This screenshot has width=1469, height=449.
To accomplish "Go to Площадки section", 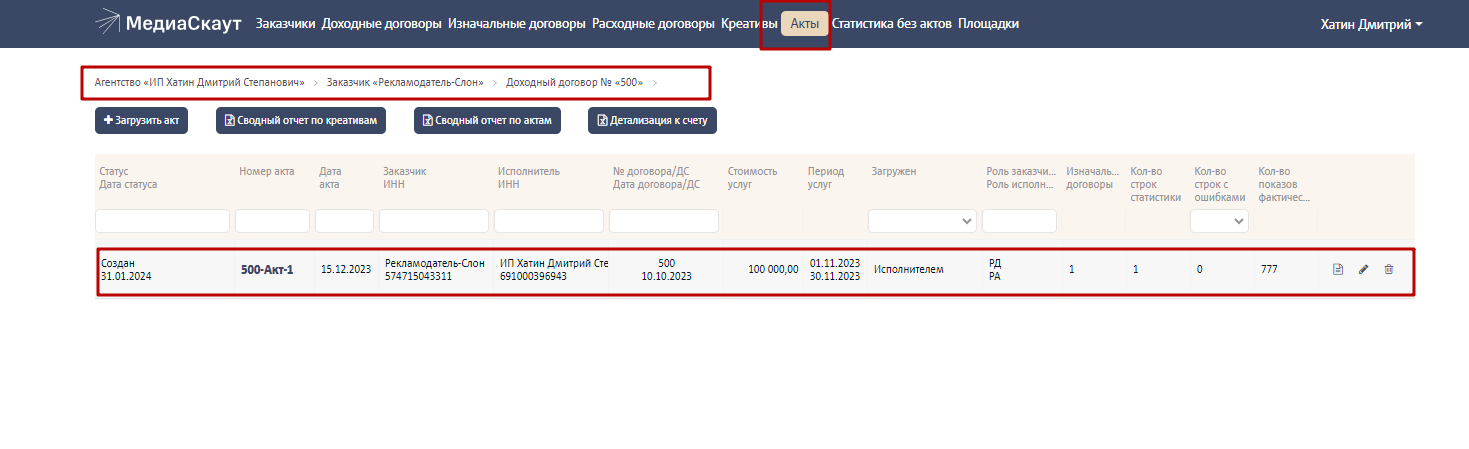I will coord(988,23).
